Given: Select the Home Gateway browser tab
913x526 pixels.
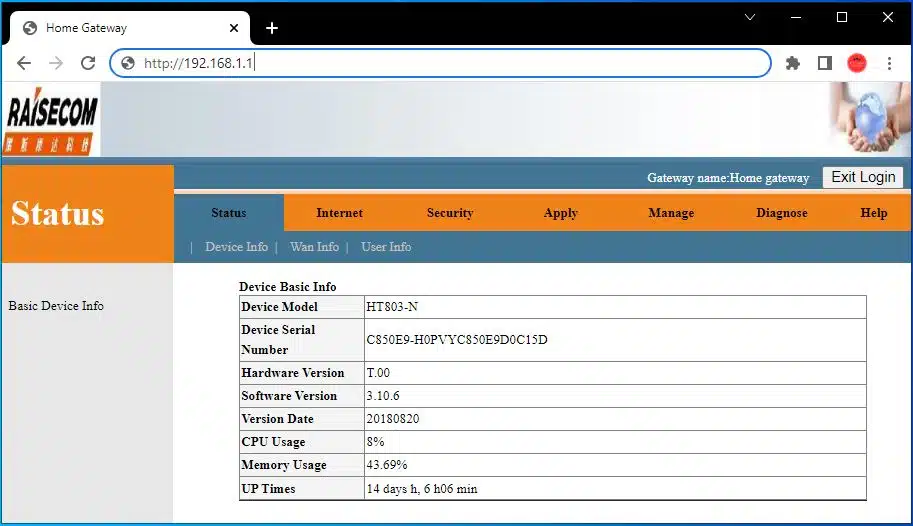Looking at the screenshot, I should [x=129, y=28].
